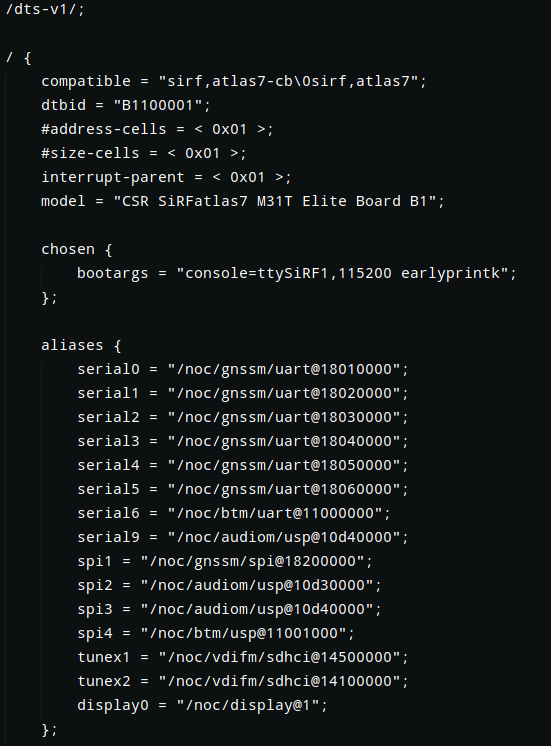Click the tunex2 sdhci@14100000 value
The height and width of the screenshot is (746, 551).
[279, 681]
